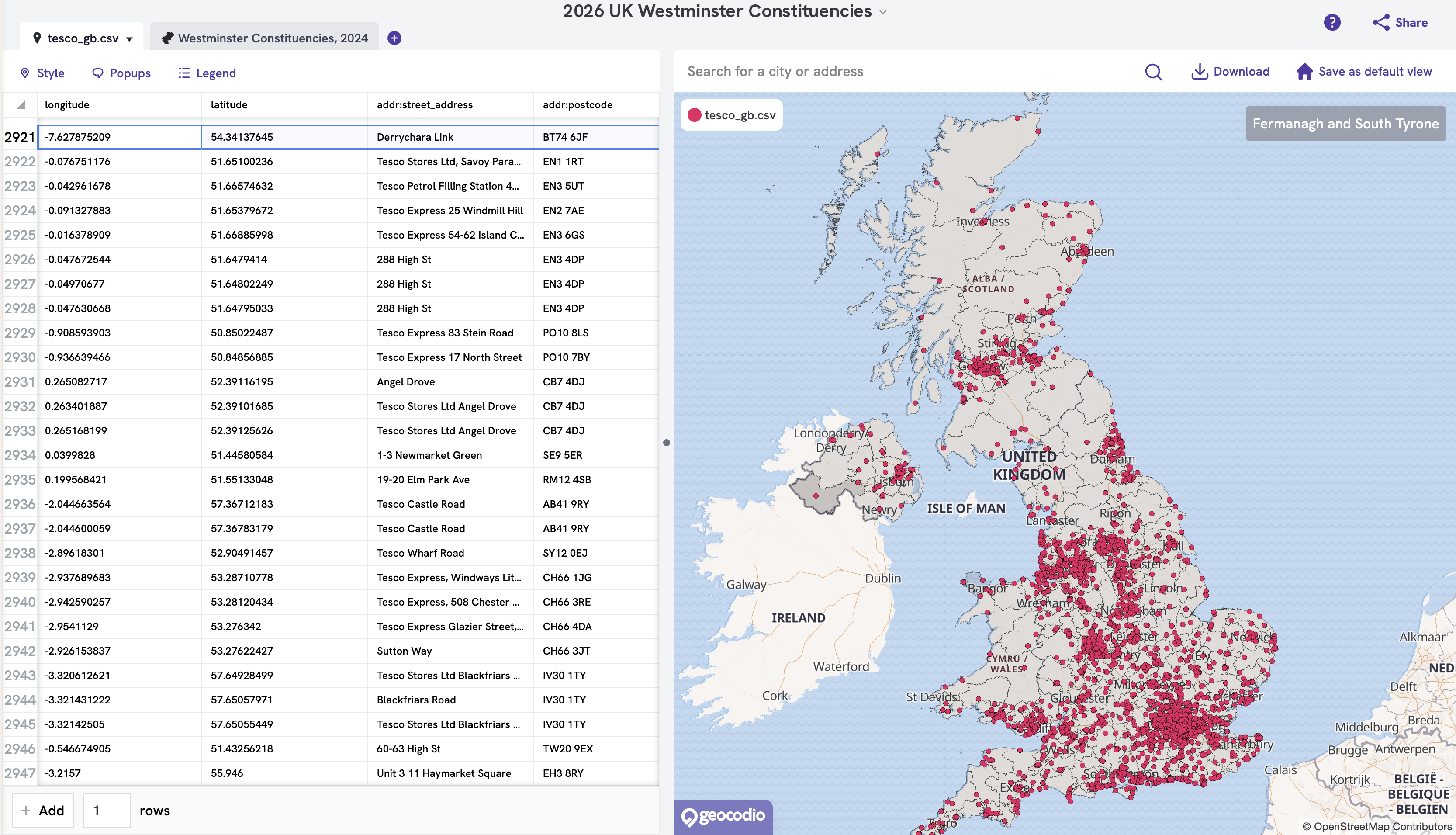This screenshot has height=835, width=1456.
Task: Select cell Tesco Wharf Road
Action: (x=450, y=553)
